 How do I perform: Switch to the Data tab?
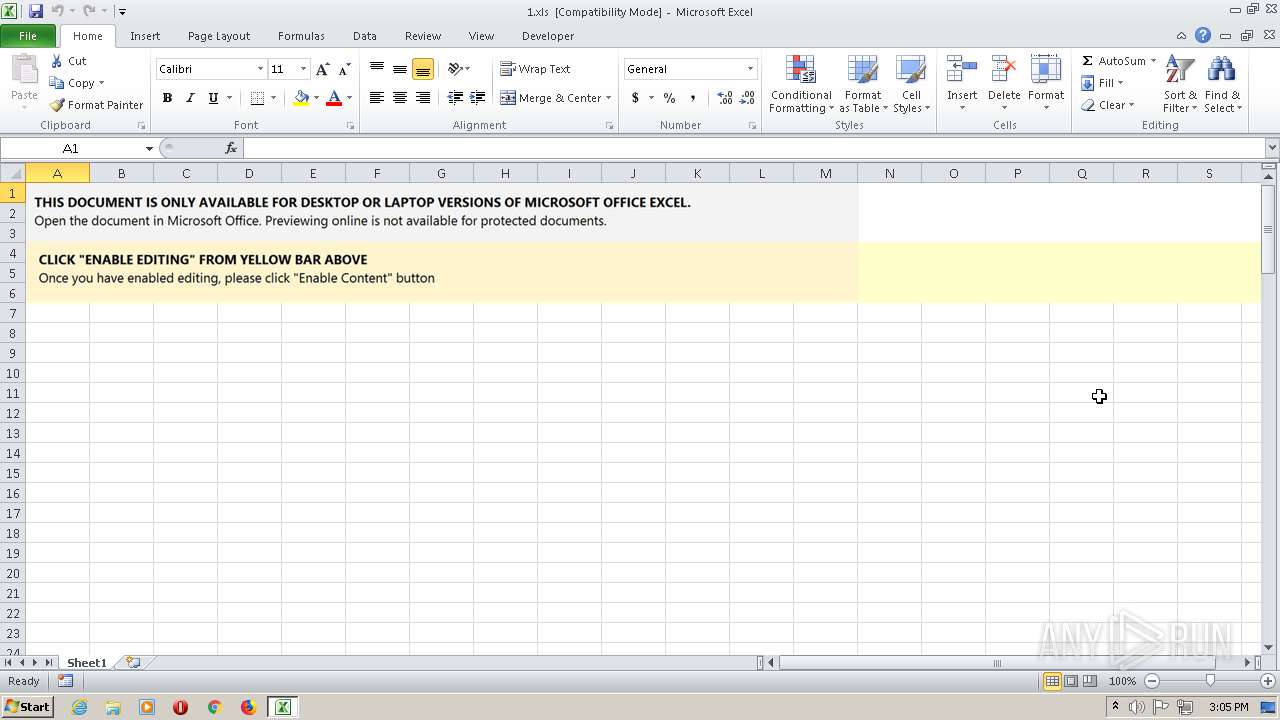365,36
